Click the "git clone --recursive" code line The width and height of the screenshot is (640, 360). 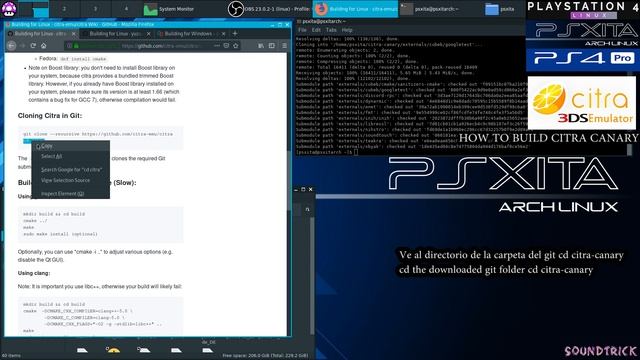[x=98, y=134]
